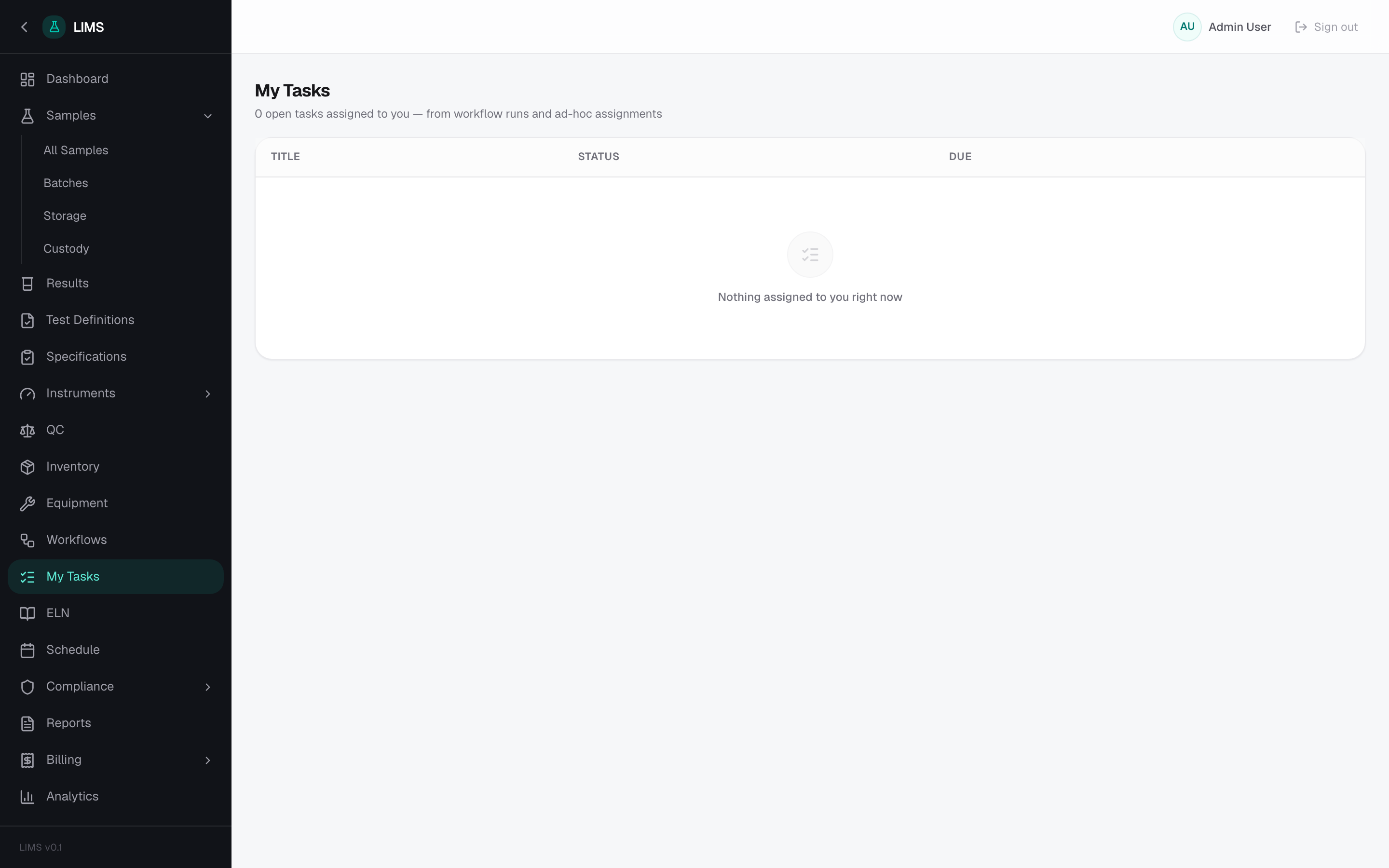Click the Sign out arrow icon
The image size is (1389, 868).
coord(1301,27)
